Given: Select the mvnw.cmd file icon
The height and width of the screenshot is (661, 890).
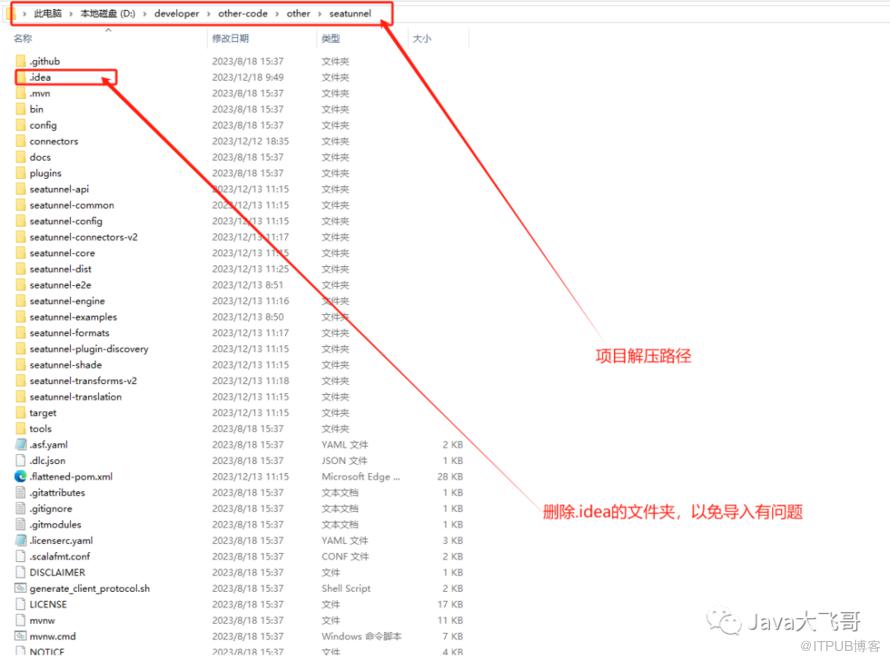Looking at the screenshot, I should click(21, 636).
